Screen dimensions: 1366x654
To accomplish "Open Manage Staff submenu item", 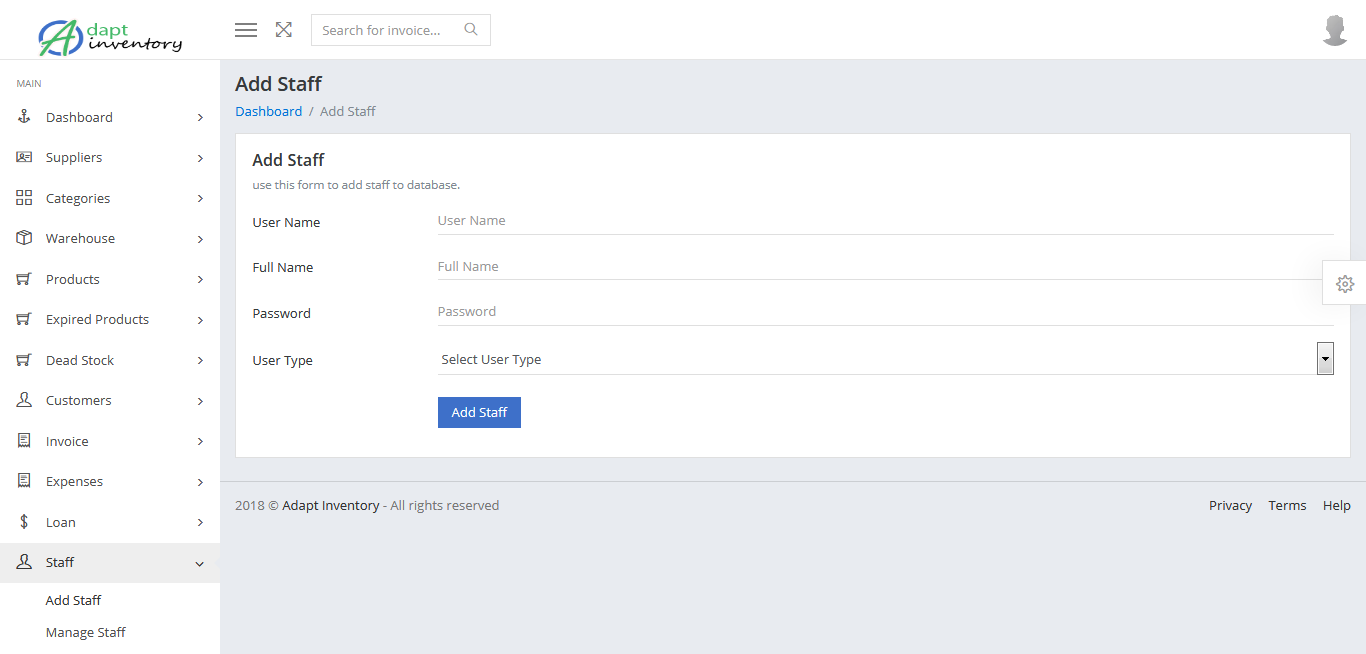I will coord(86,632).
